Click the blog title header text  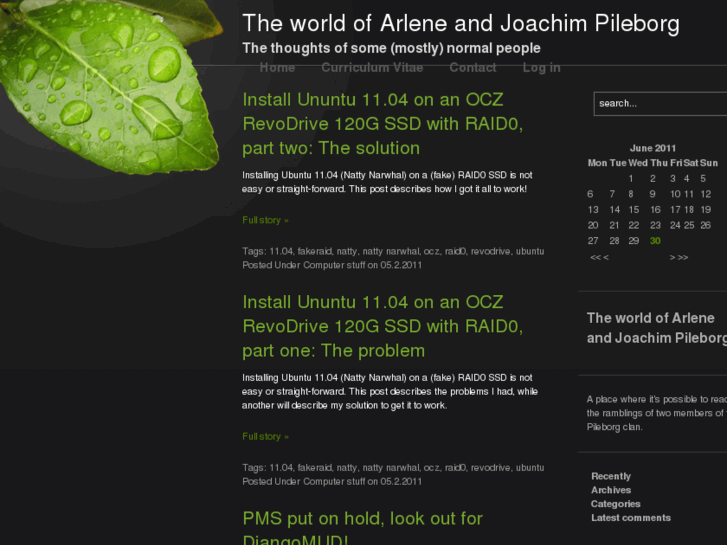pos(461,23)
